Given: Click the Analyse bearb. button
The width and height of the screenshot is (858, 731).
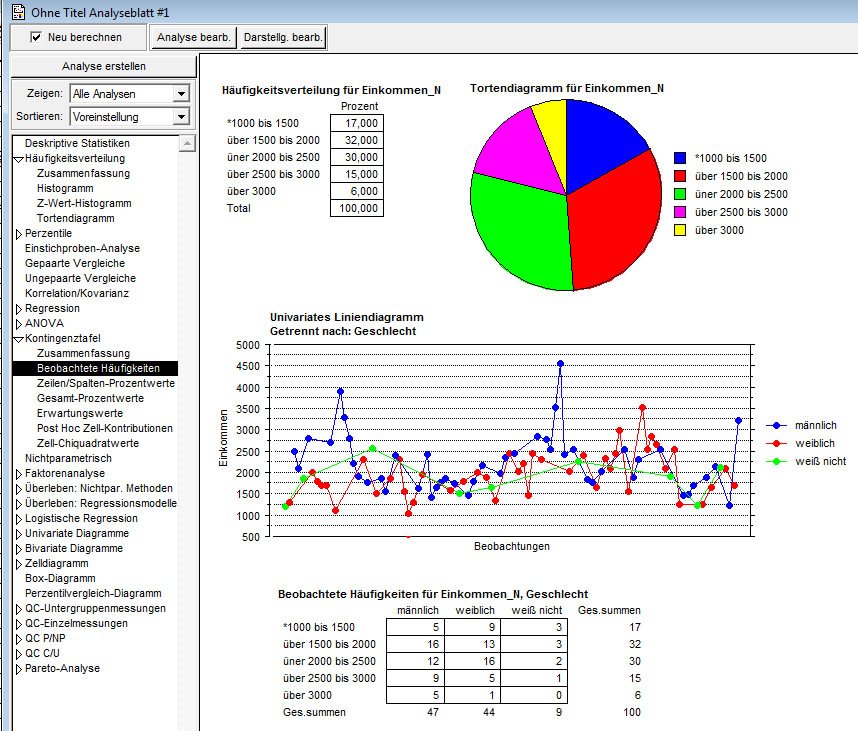Looking at the screenshot, I should pos(194,37).
